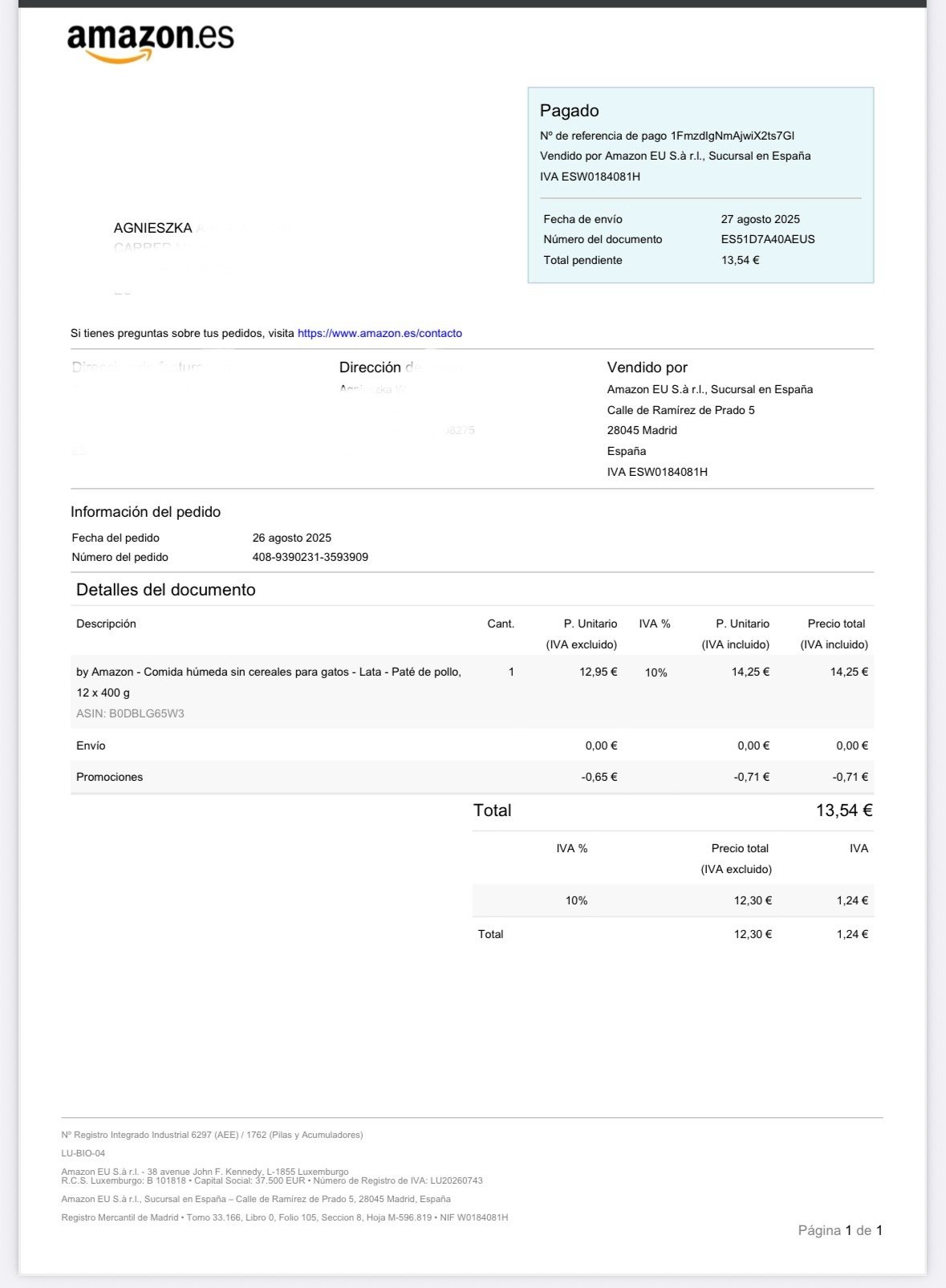Click the Cant. column header

(501, 624)
